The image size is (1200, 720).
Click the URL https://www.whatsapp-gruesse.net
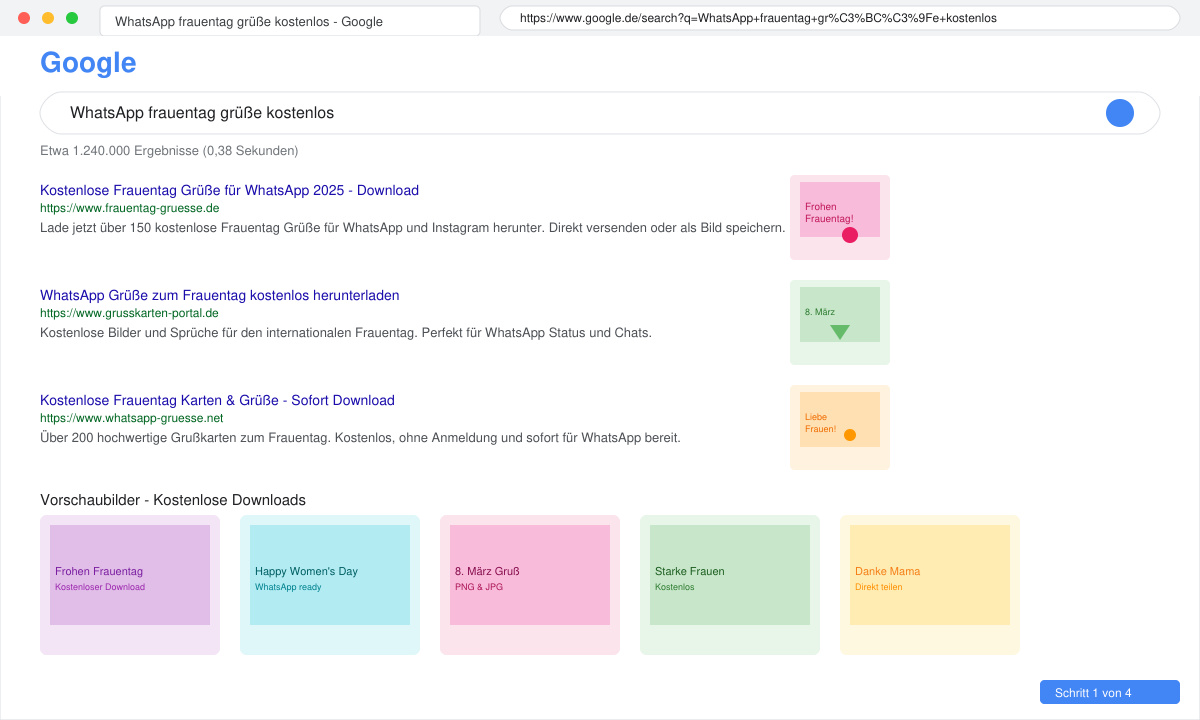pos(131,418)
